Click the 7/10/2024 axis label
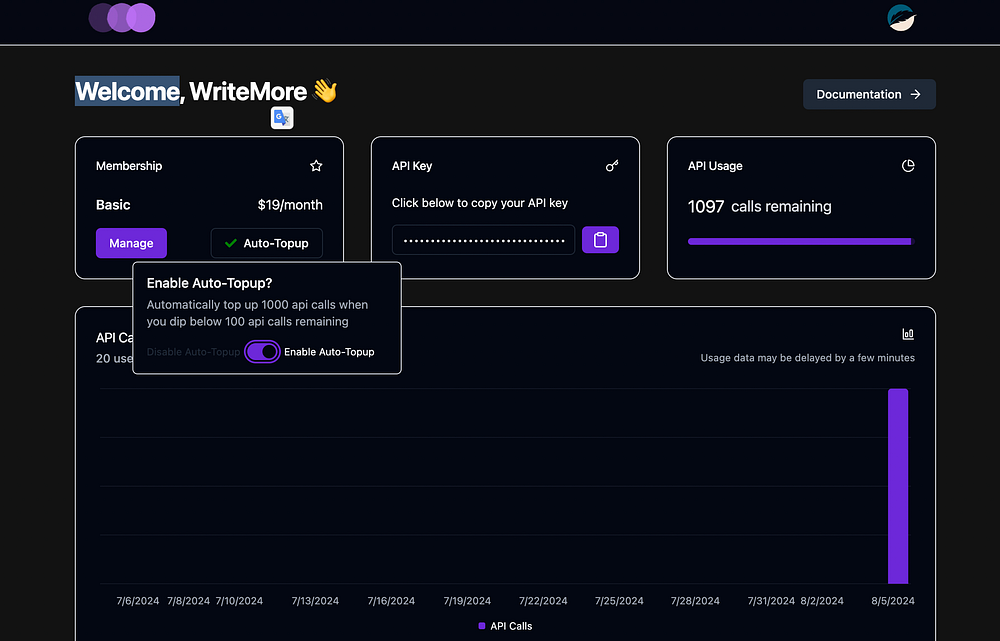The height and width of the screenshot is (641, 1000). click(x=239, y=601)
